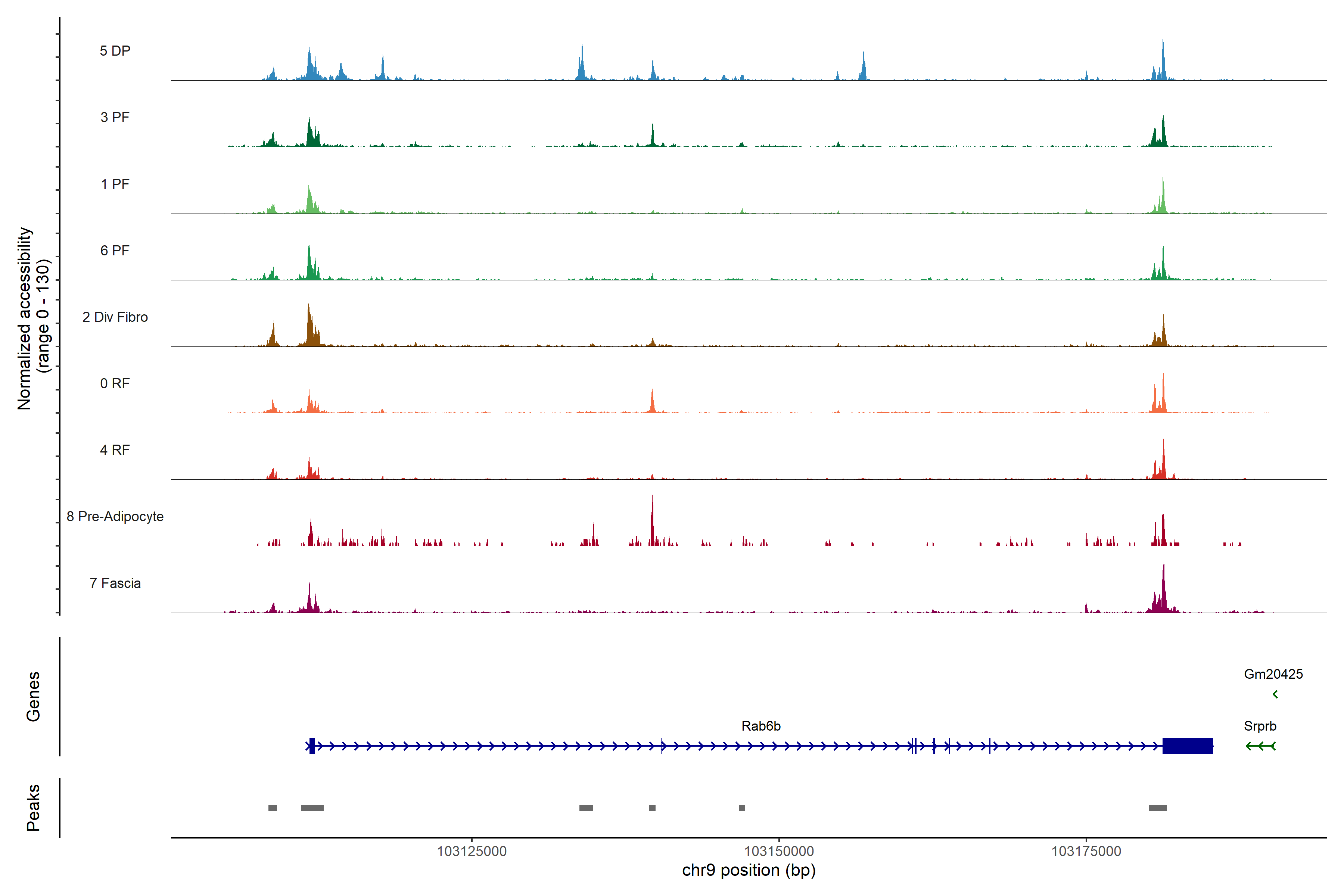Click the Gm20425 green arrow marker
1344x896 pixels.
tap(1275, 694)
